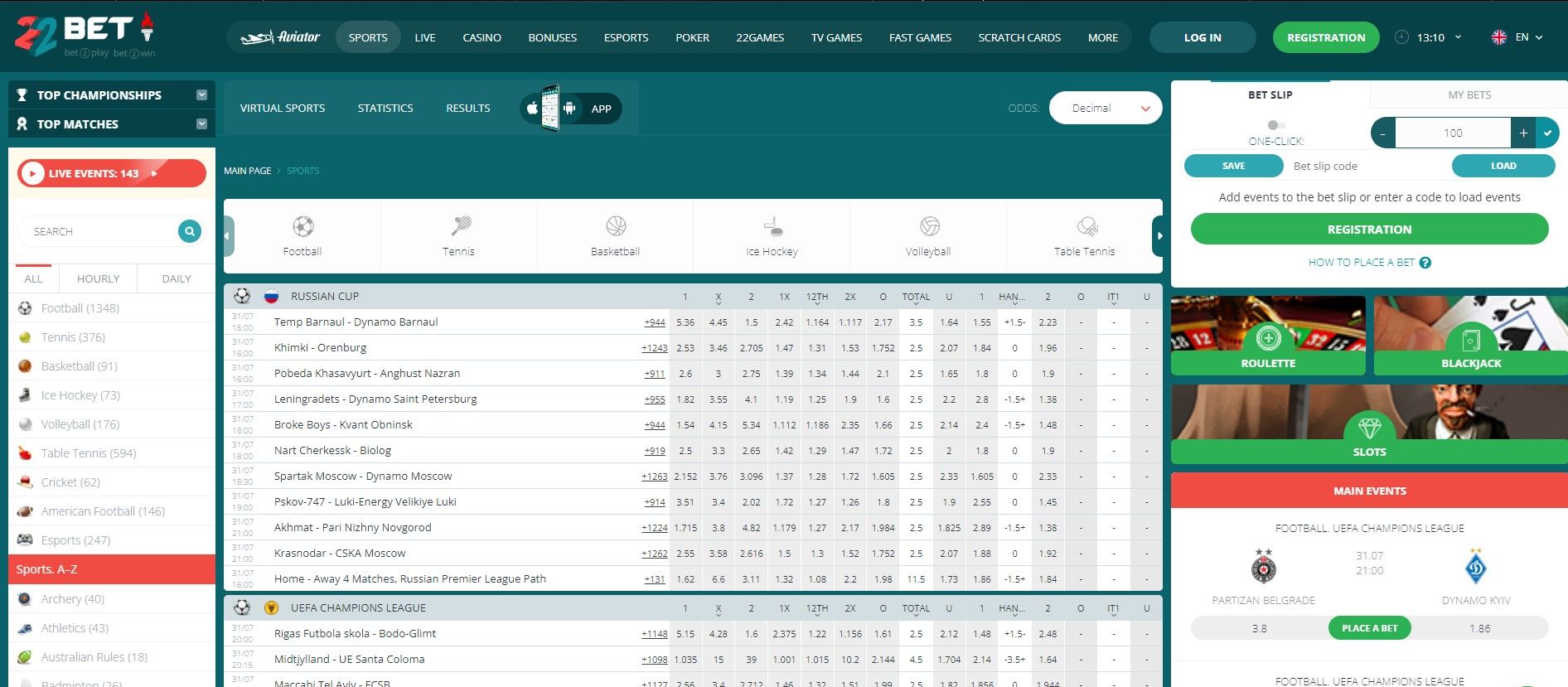Click the Partizan Belgrade club crest
Screen dimensions: 1568x687
pos(1264,567)
